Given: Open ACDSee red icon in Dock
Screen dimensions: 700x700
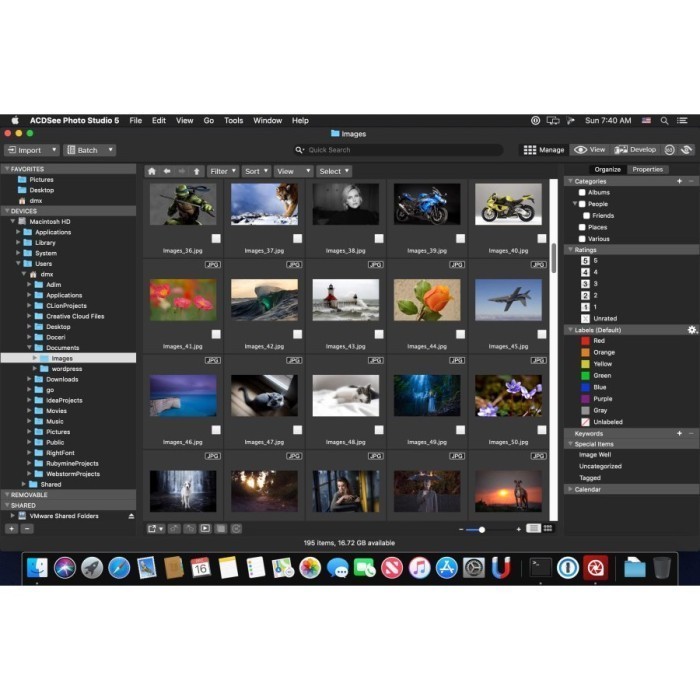Looking at the screenshot, I should 595,568.
